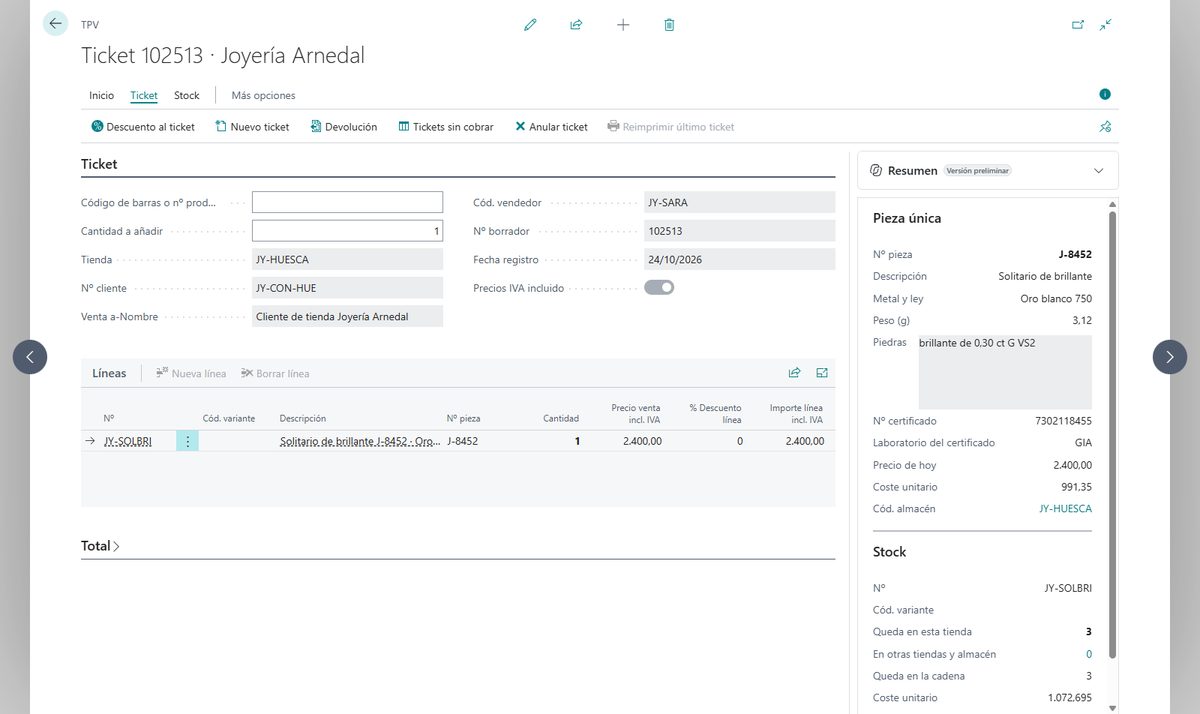Expand the Total section

pyautogui.click(x=100, y=546)
